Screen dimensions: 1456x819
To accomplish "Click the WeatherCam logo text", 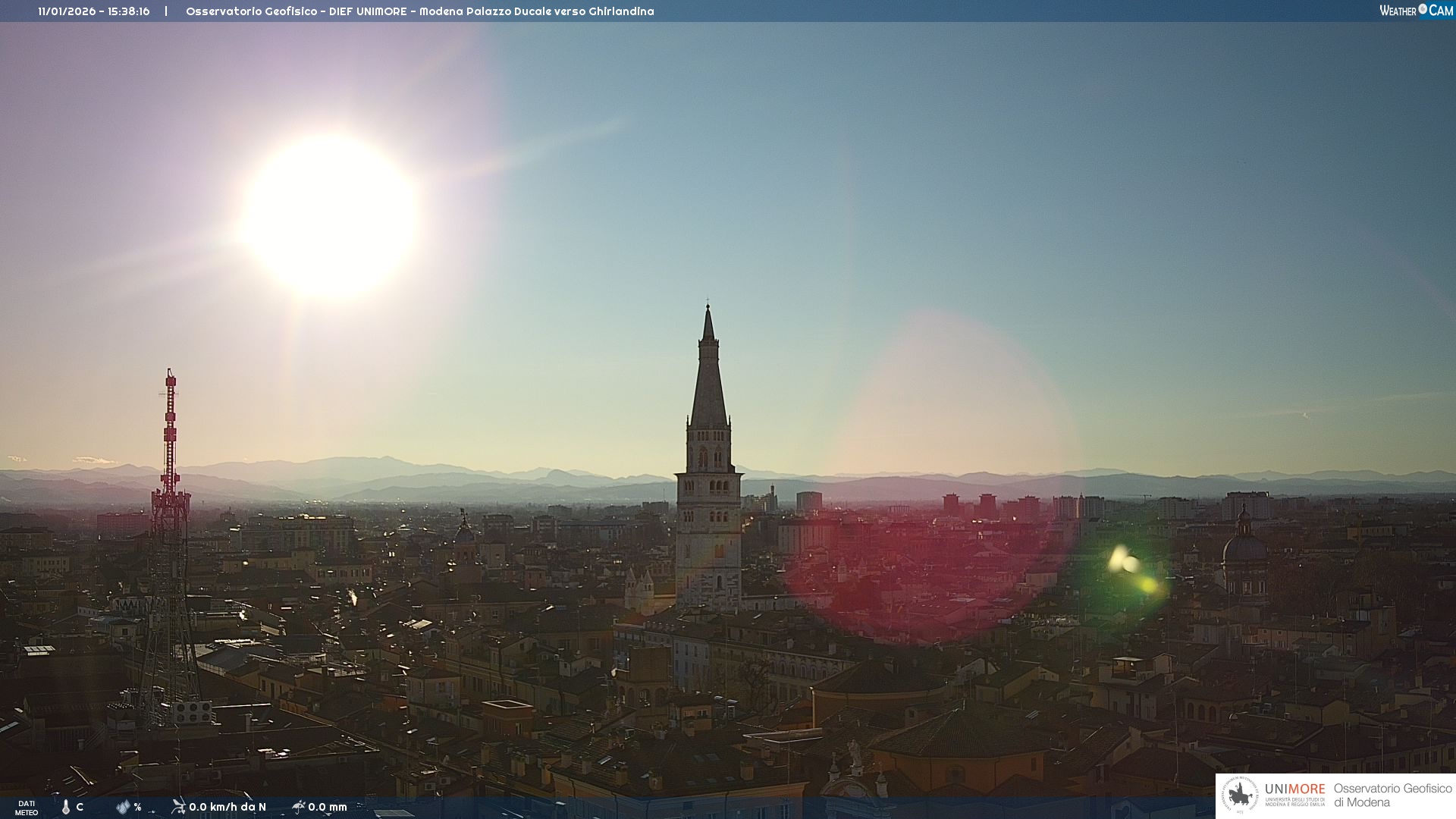I will (x=1416, y=11).
